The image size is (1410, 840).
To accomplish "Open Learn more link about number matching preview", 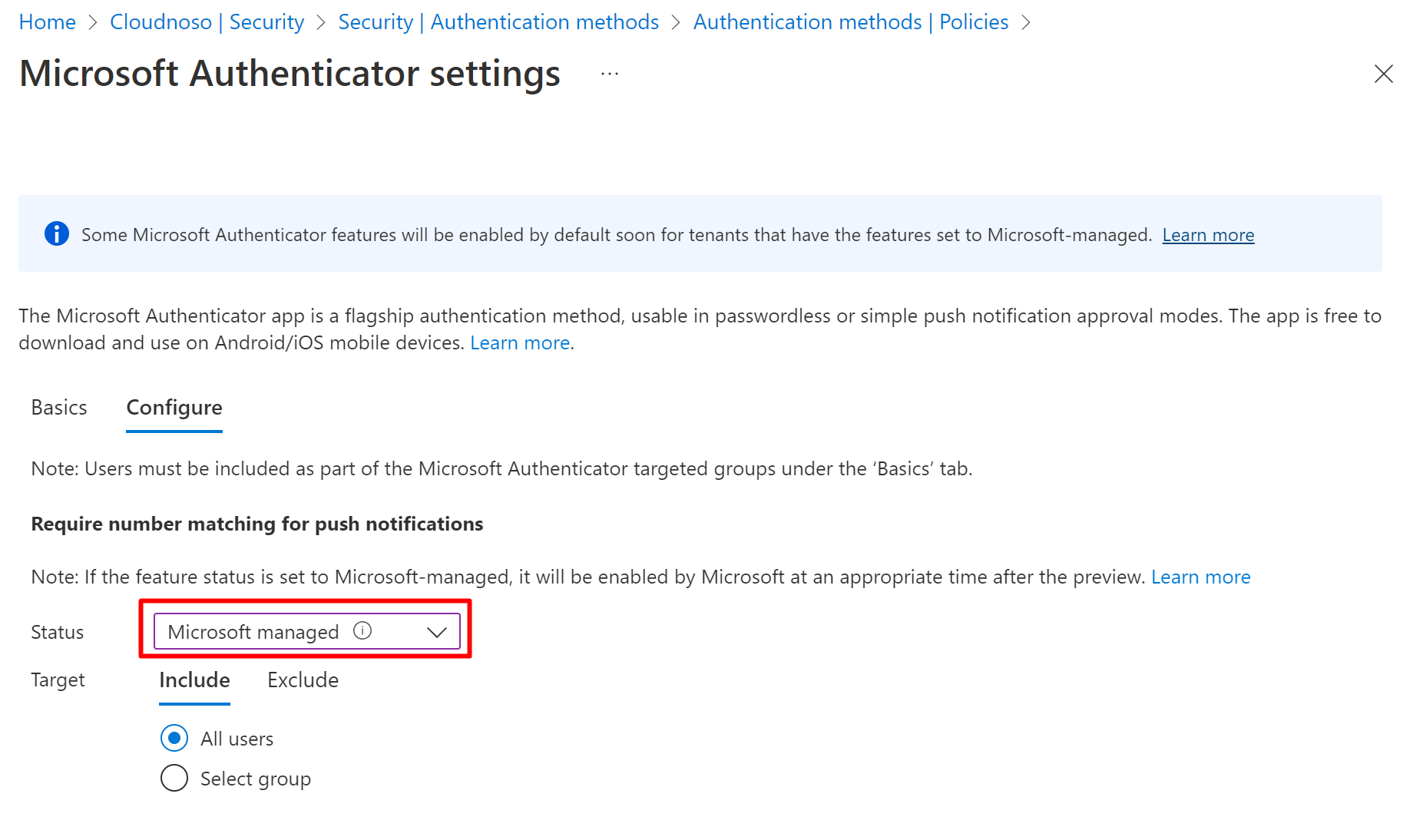I will pyautogui.click(x=1200, y=577).
